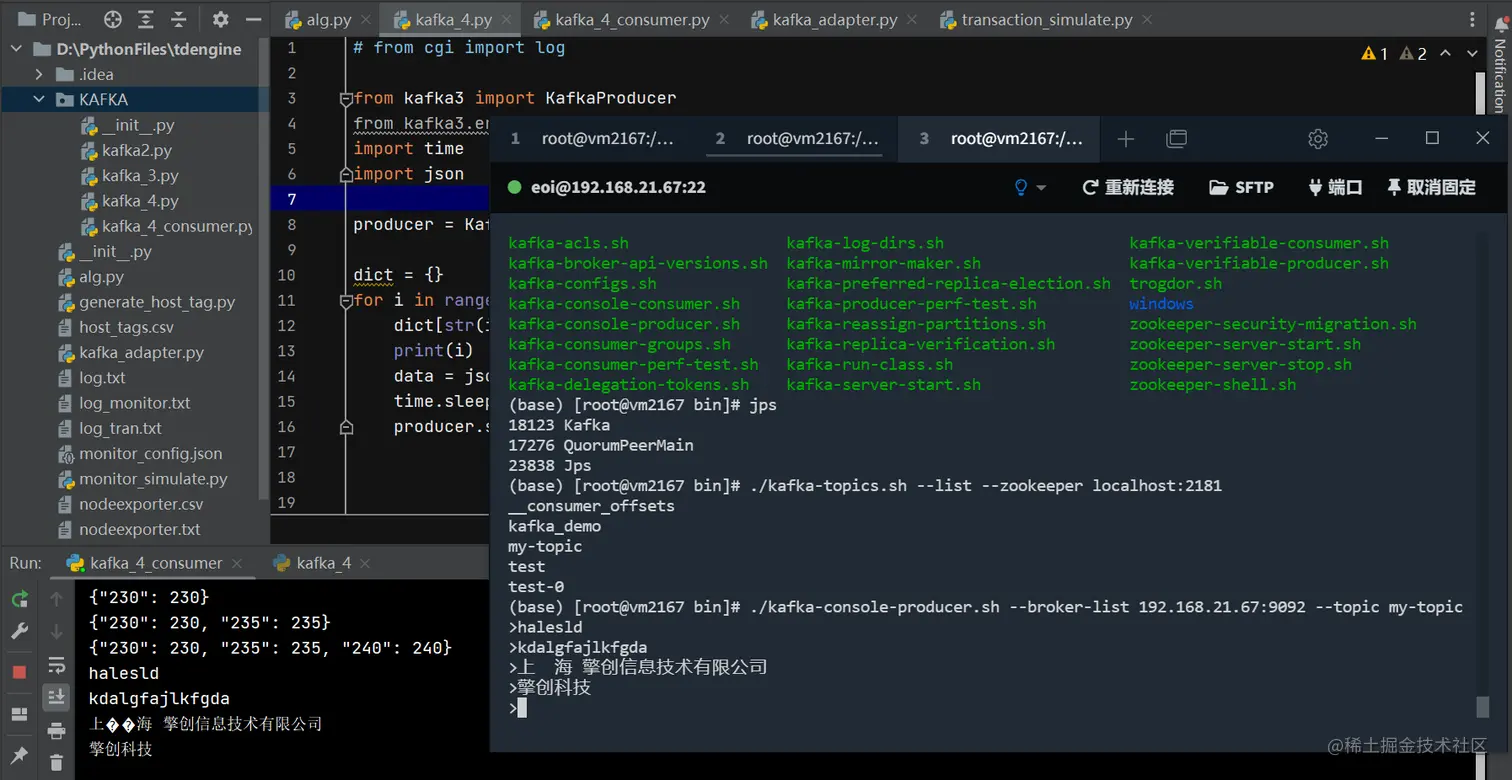Viewport: 1512px width, 780px height.
Task: Open kafka_3.py in the project tree
Action: tap(140, 175)
